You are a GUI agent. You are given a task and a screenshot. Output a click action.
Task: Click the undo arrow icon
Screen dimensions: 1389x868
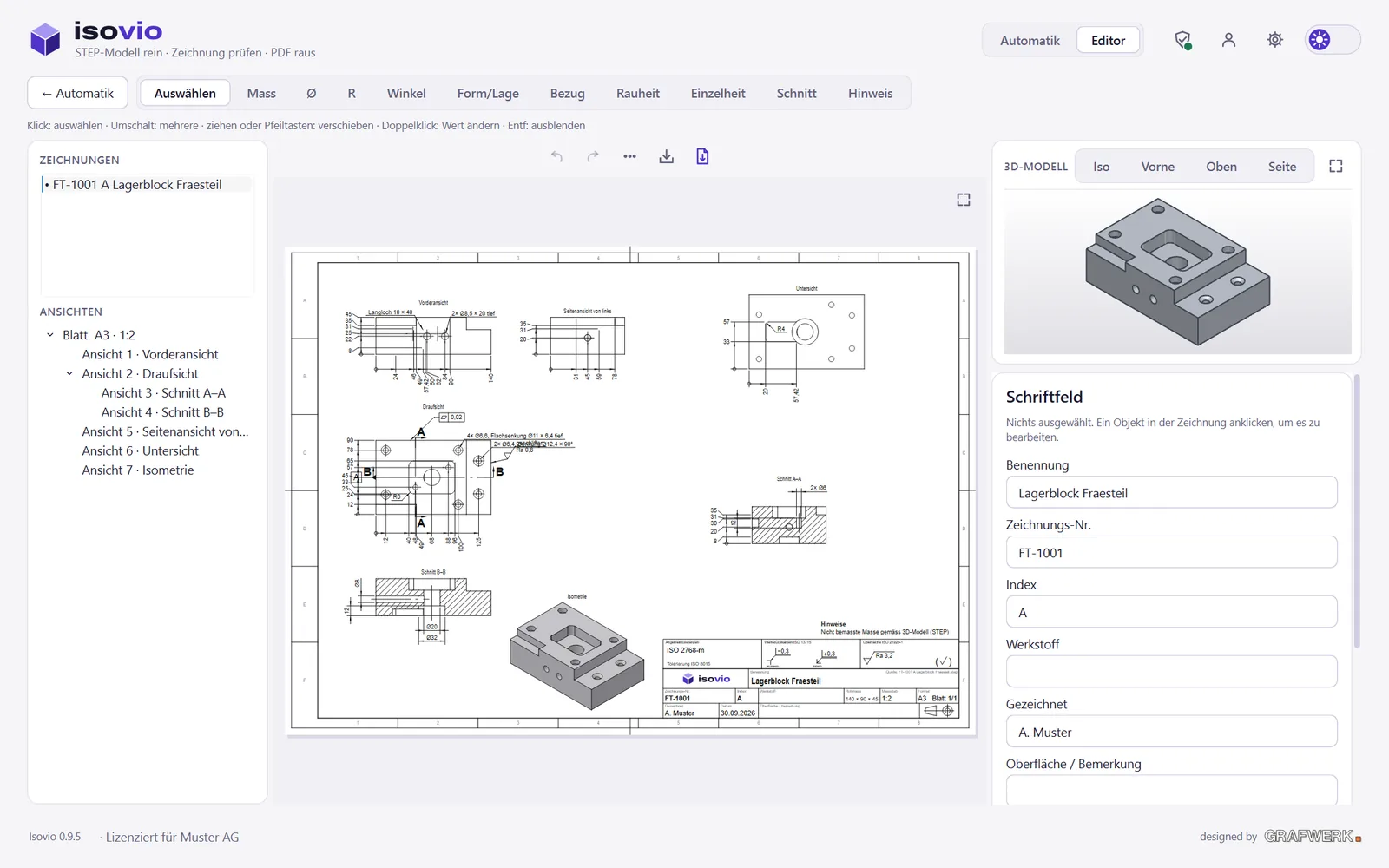pyautogui.click(x=556, y=156)
